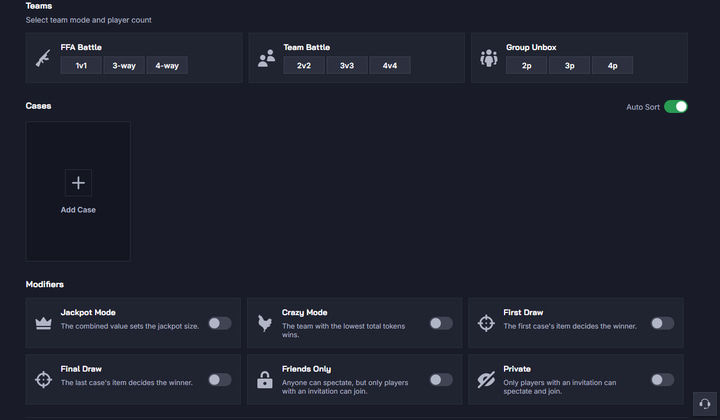Image resolution: width=720 pixels, height=420 pixels.
Task: Toggle Final Draw modifier on
Action: point(219,380)
